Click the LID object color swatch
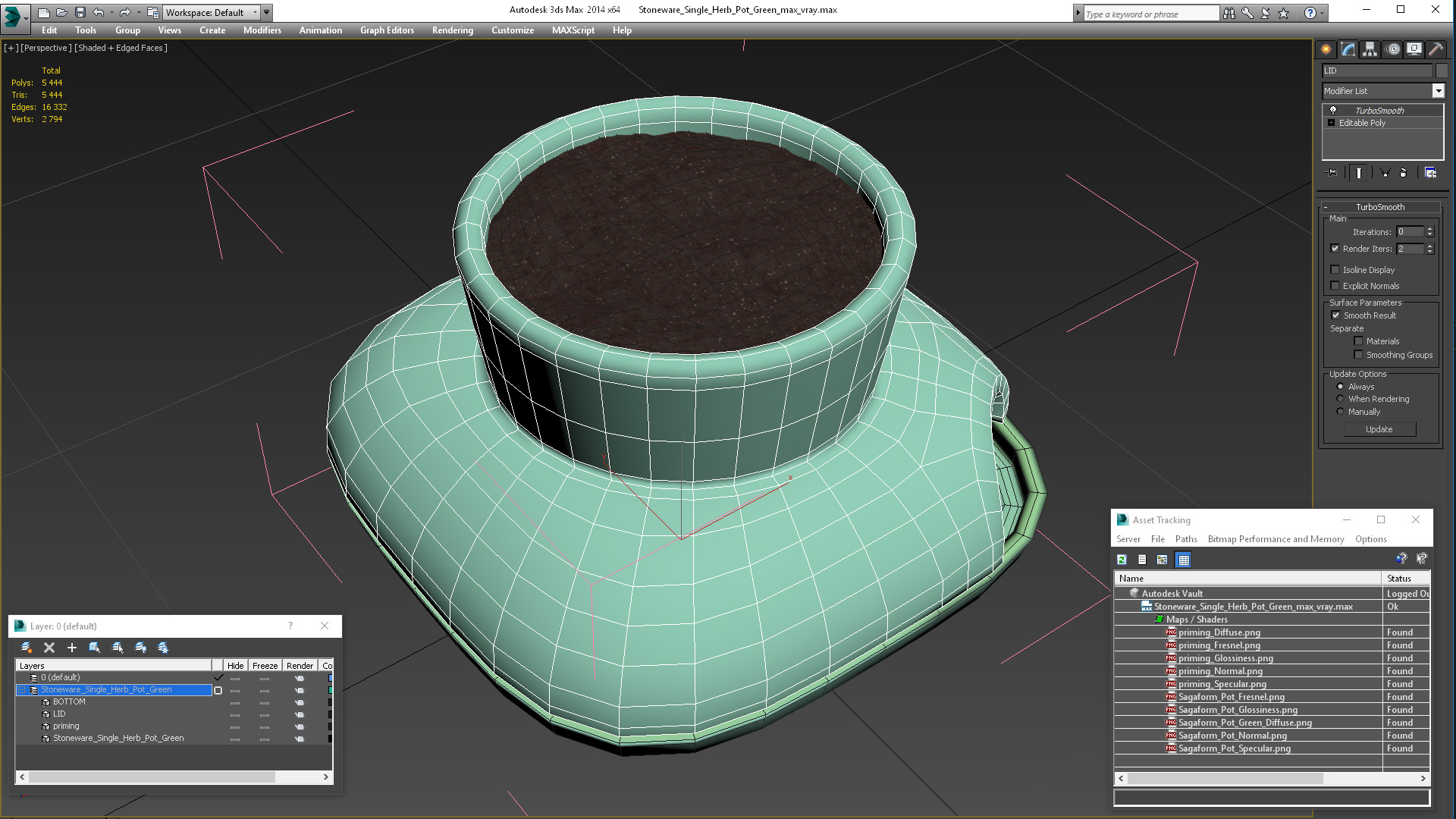1456x819 pixels. (1442, 71)
